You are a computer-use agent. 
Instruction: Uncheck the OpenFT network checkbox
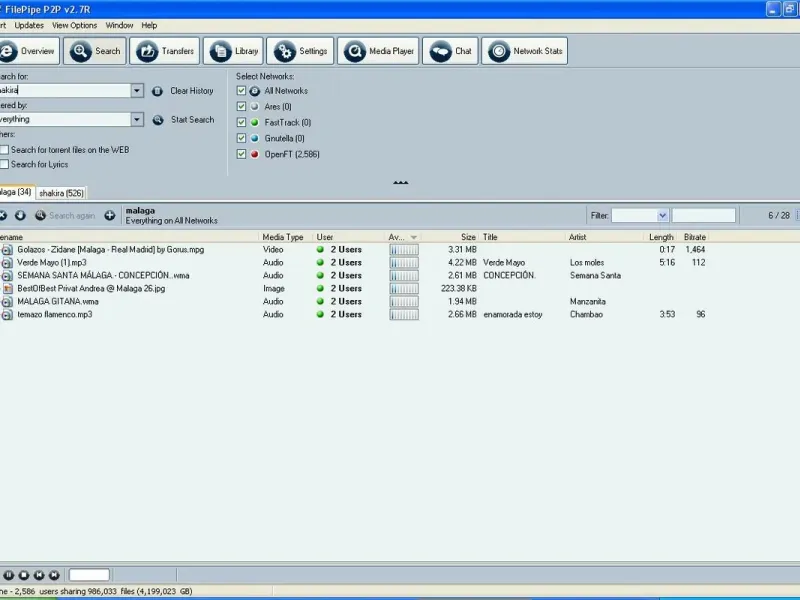241,154
